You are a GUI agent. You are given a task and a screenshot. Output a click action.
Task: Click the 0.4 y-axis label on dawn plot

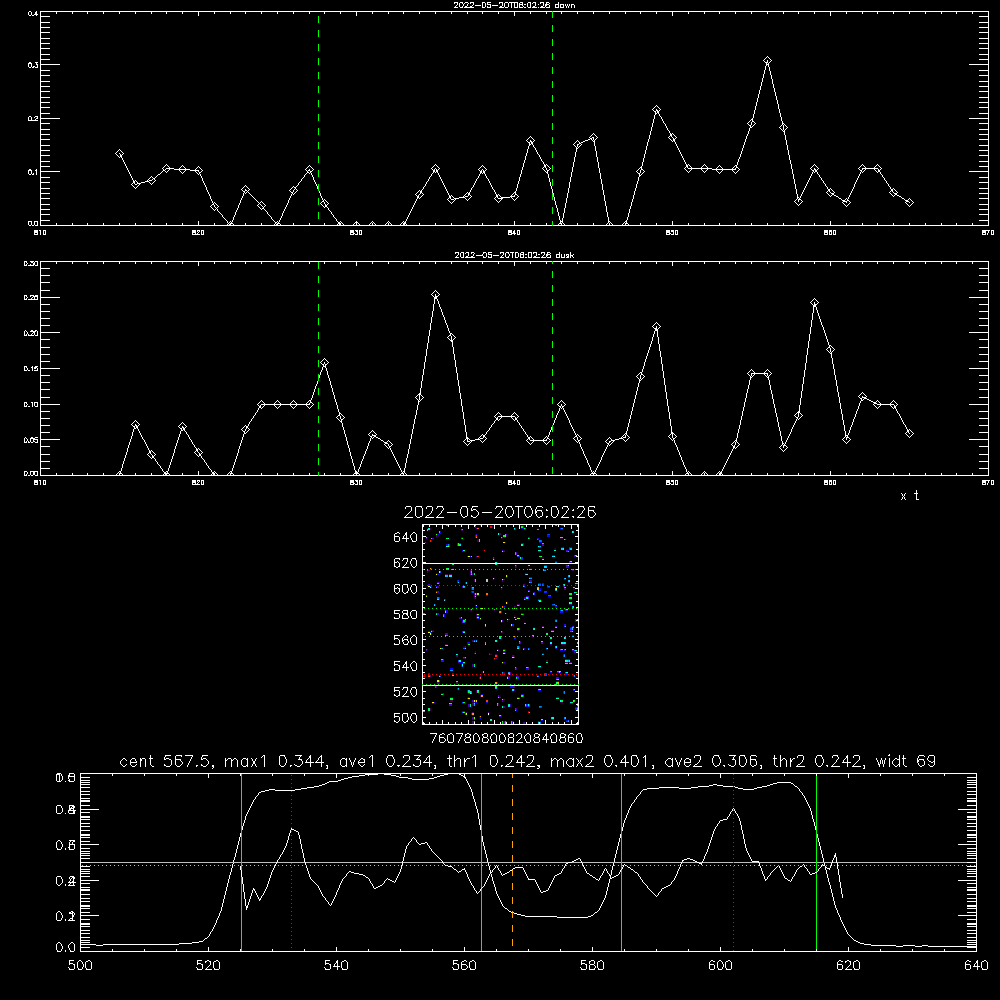point(33,13)
